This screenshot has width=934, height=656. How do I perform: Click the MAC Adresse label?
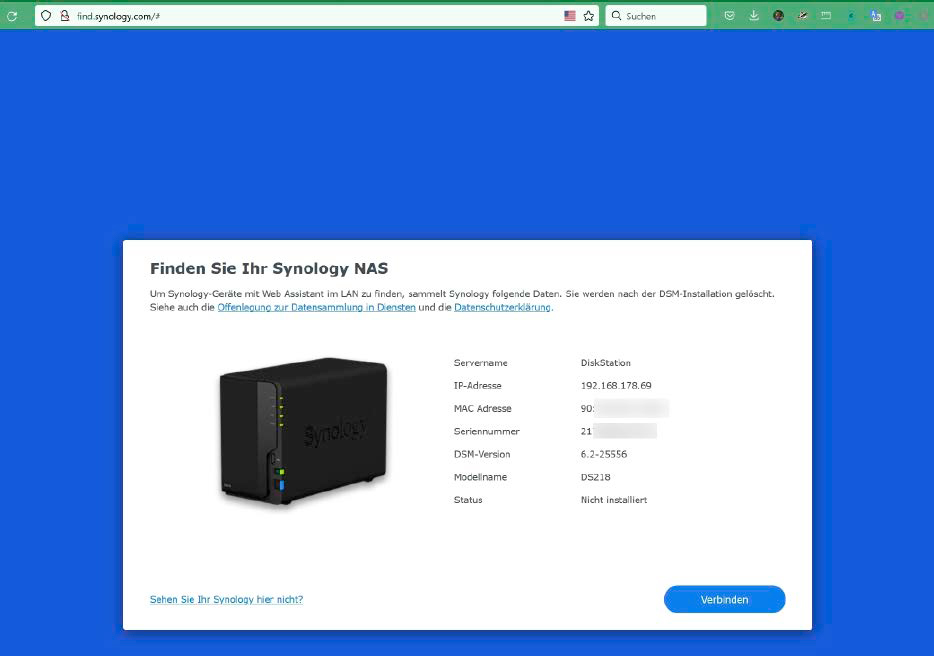(482, 409)
